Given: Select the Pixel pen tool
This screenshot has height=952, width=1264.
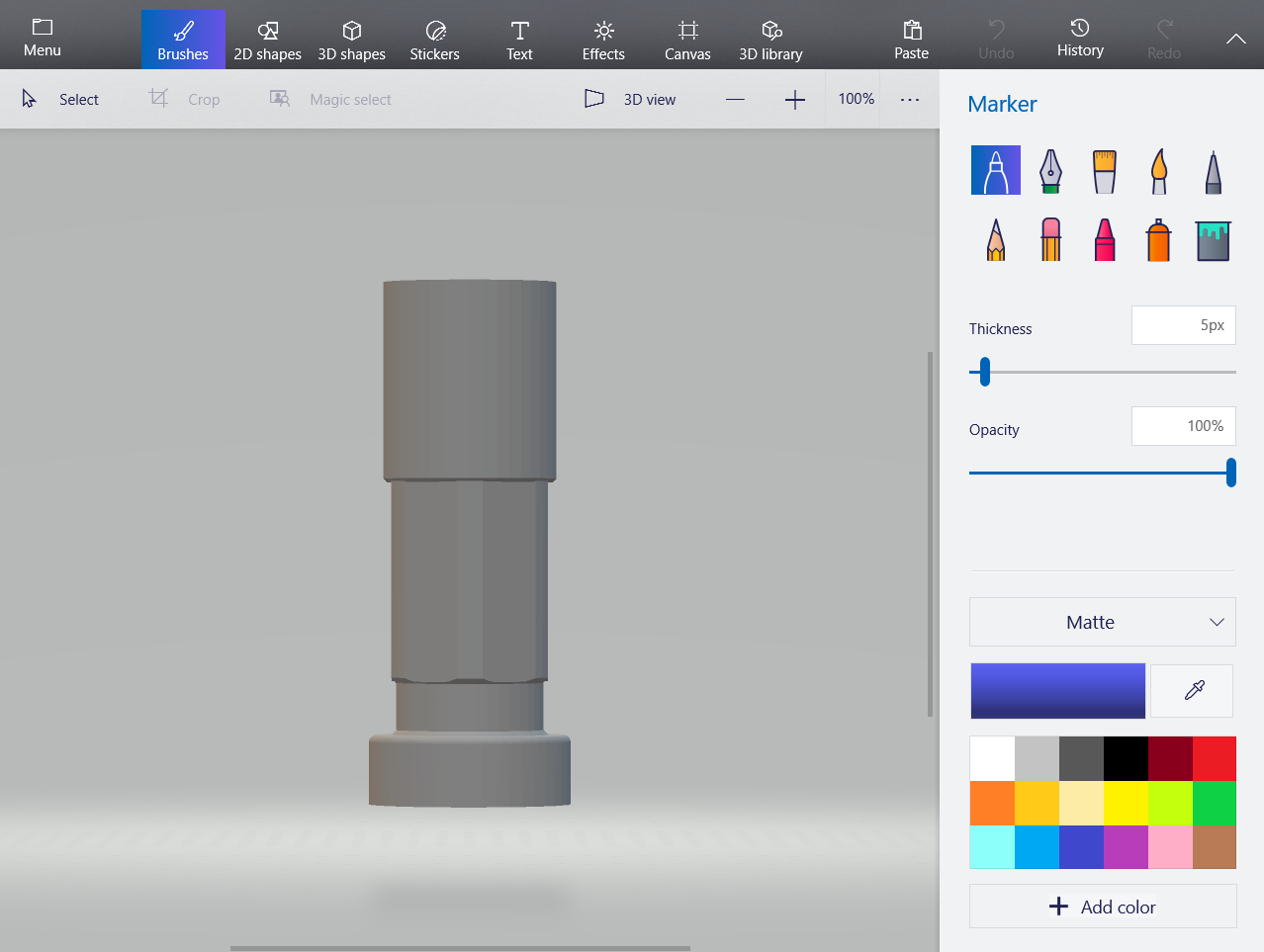Looking at the screenshot, I should (1213, 171).
